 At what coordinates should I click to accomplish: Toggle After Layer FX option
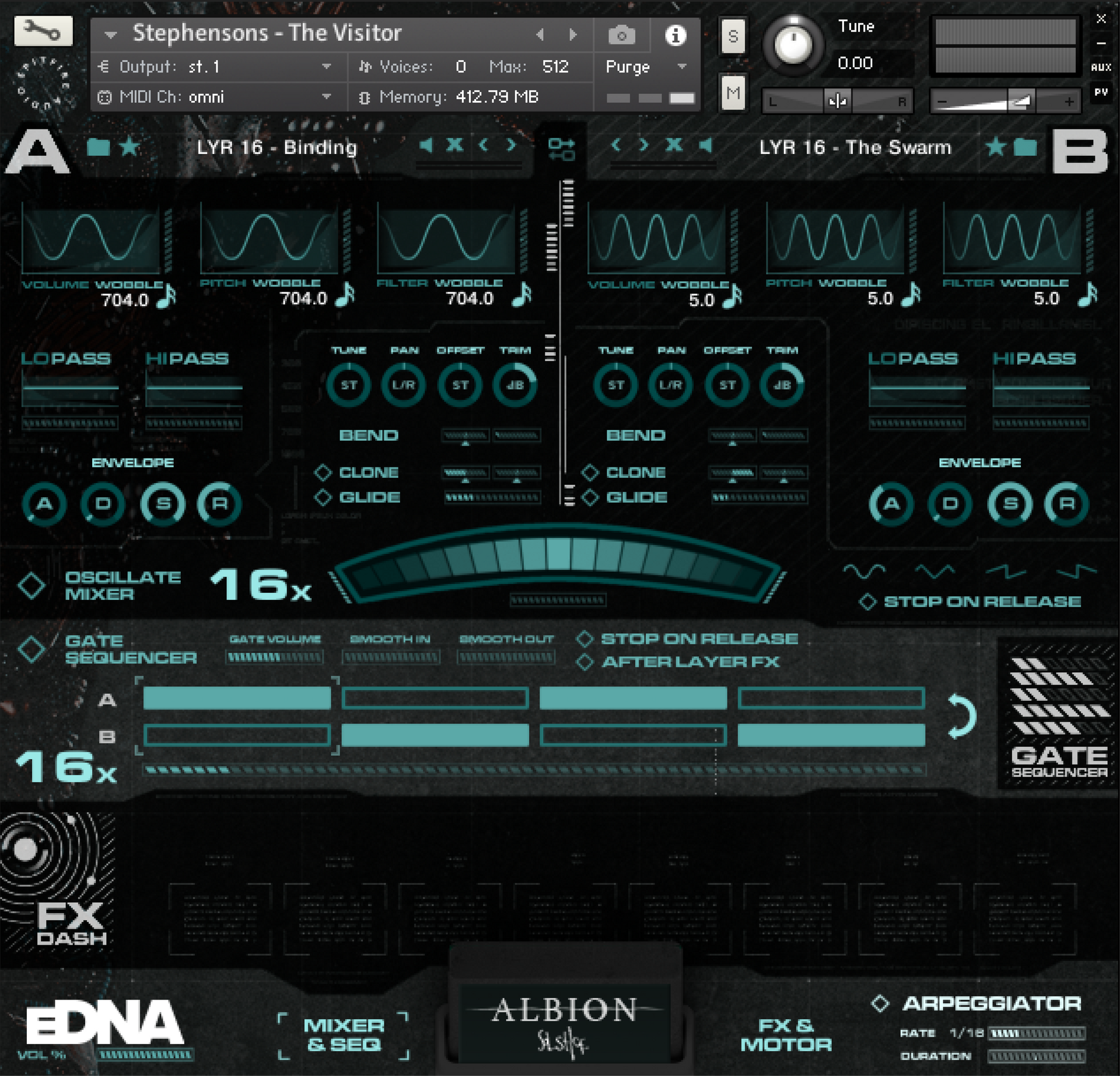(x=584, y=662)
